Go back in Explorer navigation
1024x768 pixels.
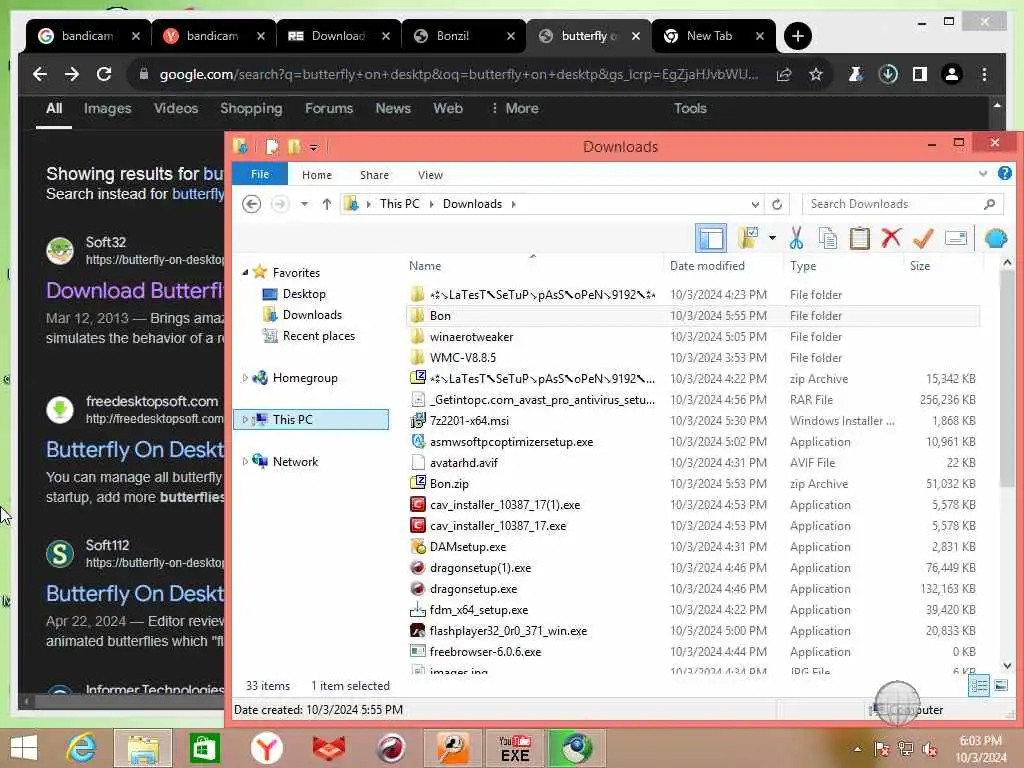click(251, 204)
